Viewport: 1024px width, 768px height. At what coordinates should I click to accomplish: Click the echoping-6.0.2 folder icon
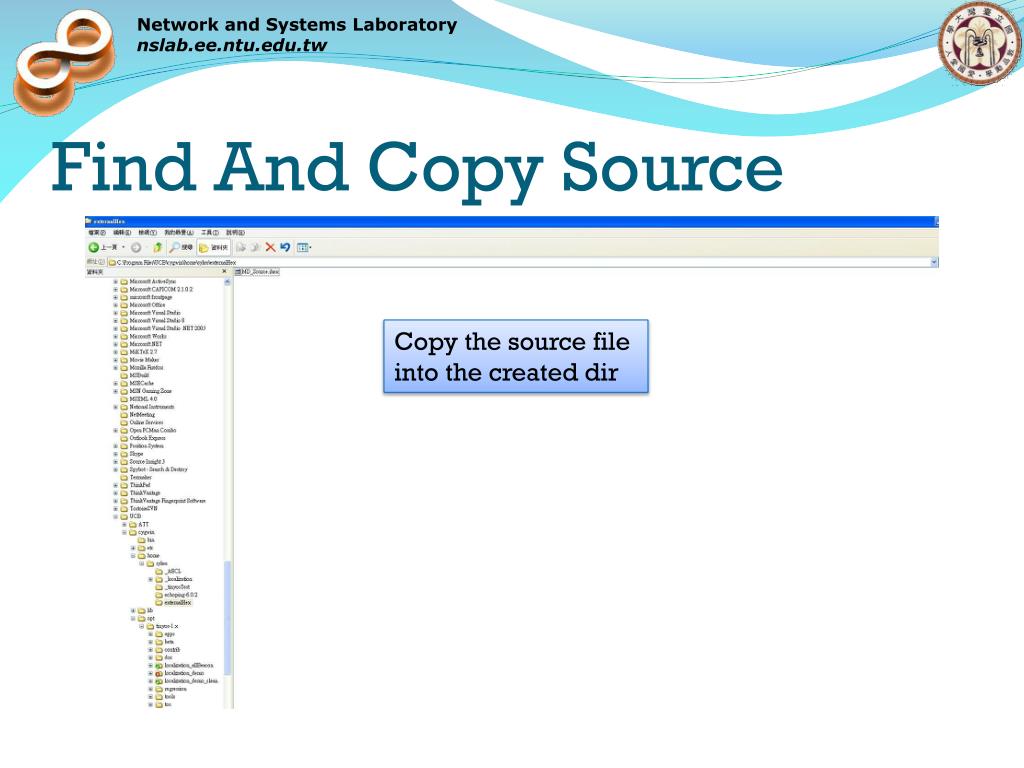[159, 595]
